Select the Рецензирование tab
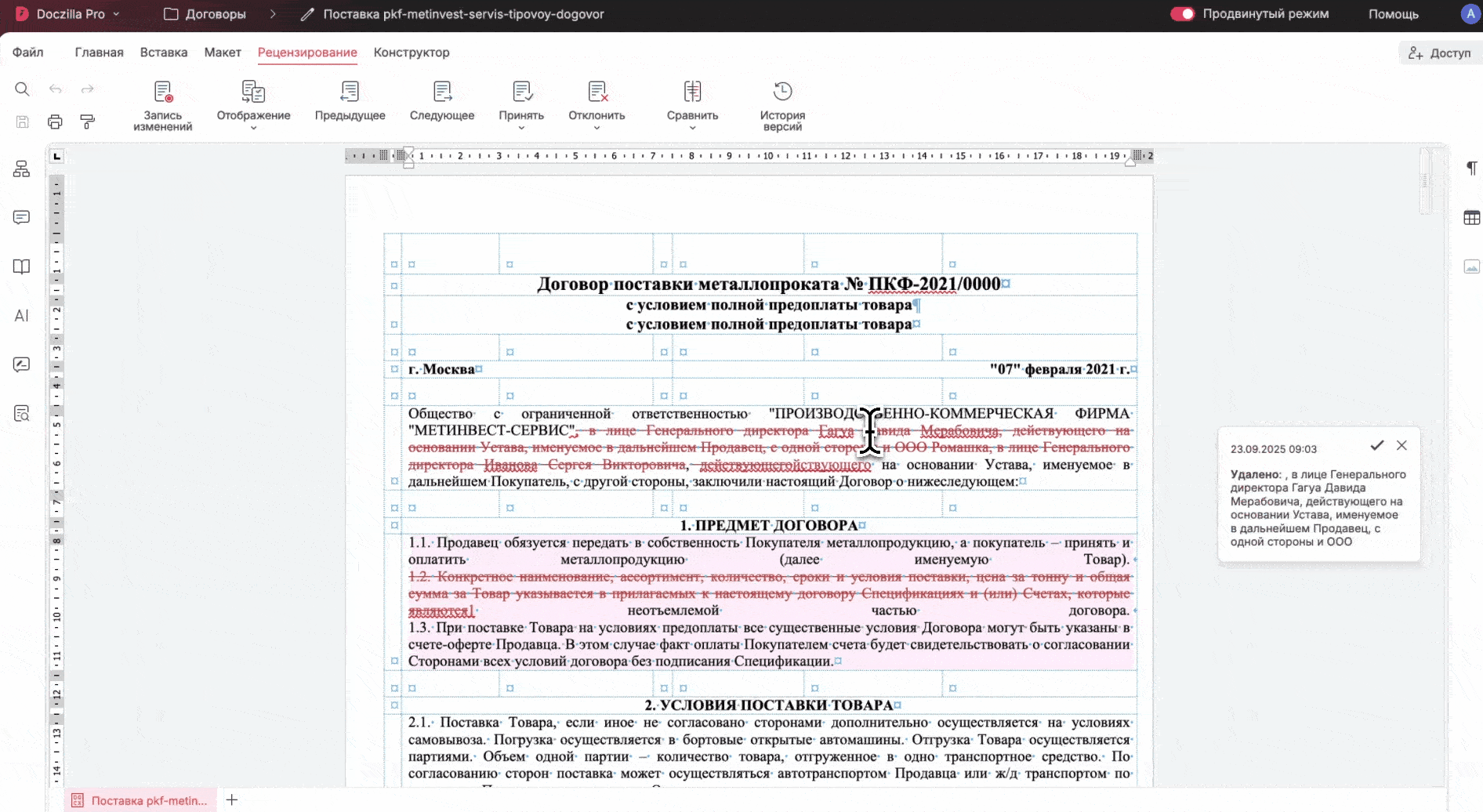The height and width of the screenshot is (812, 1483). (x=307, y=53)
